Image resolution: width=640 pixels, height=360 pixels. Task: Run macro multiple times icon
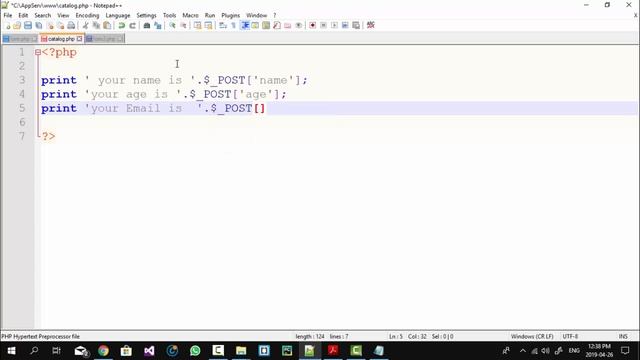[345, 25]
